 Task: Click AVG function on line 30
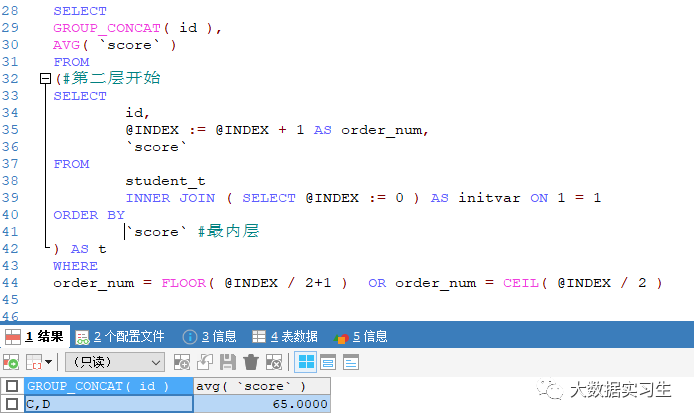pyautogui.click(x=66, y=45)
